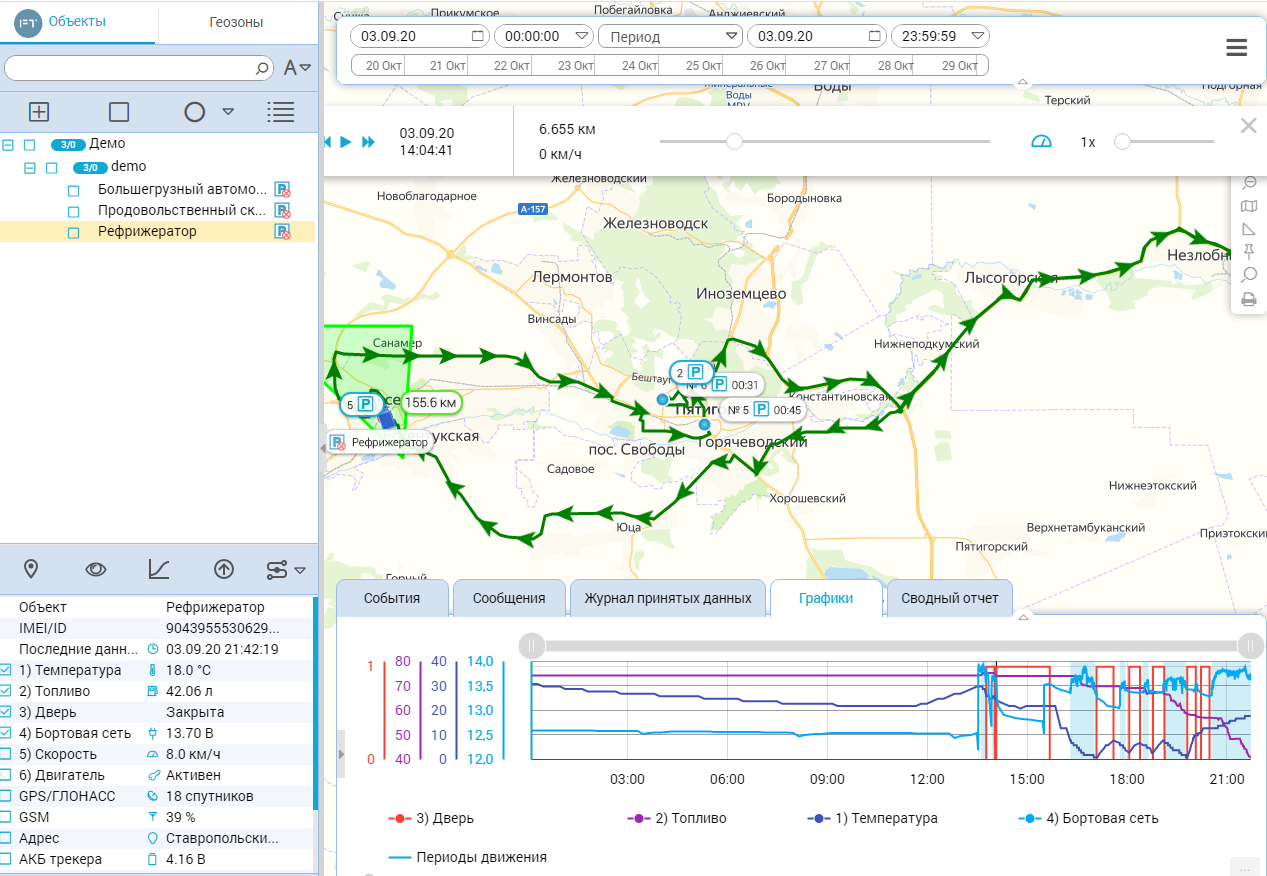Screen dimensions: 1267x876
Task: Open the Сводный отчет tab
Action: [950, 598]
